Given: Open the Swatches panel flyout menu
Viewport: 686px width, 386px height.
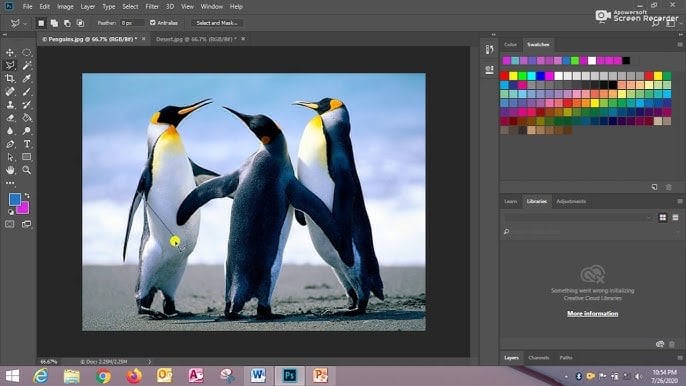Looking at the screenshot, I should point(679,45).
